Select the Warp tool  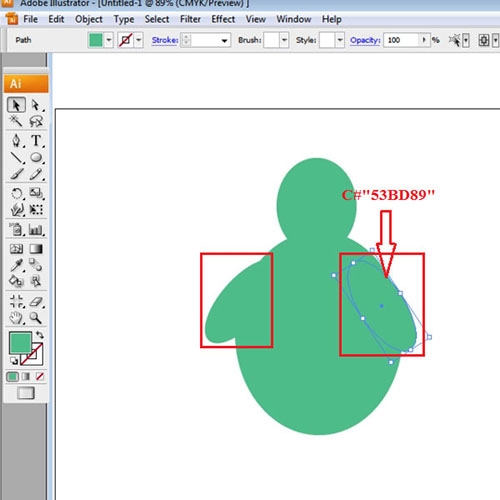[16, 209]
